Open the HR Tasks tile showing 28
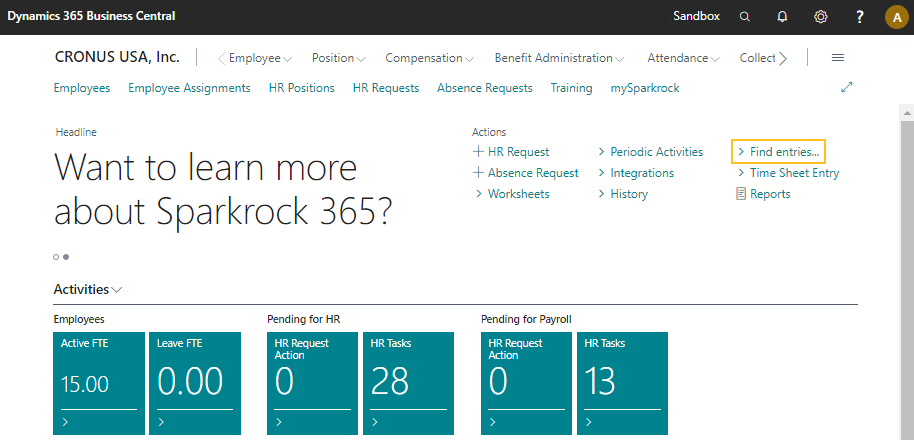The image size is (914, 440). [x=408, y=384]
